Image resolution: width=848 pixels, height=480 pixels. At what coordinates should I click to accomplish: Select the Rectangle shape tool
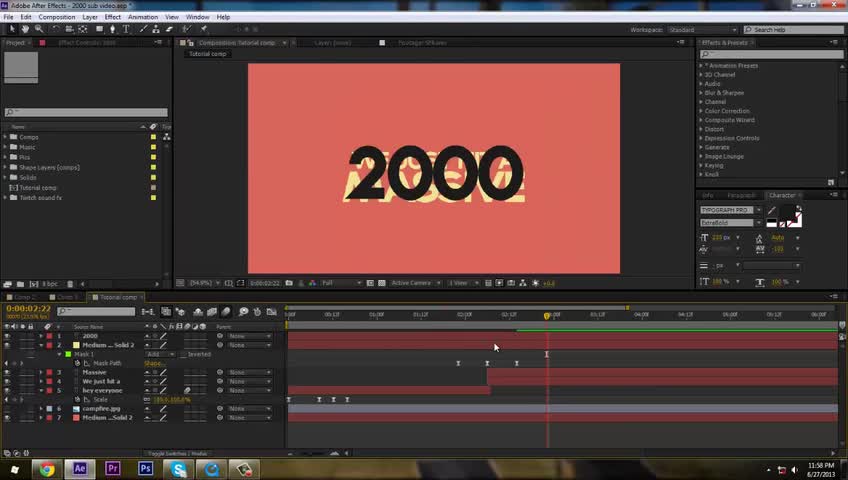point(100,29)
